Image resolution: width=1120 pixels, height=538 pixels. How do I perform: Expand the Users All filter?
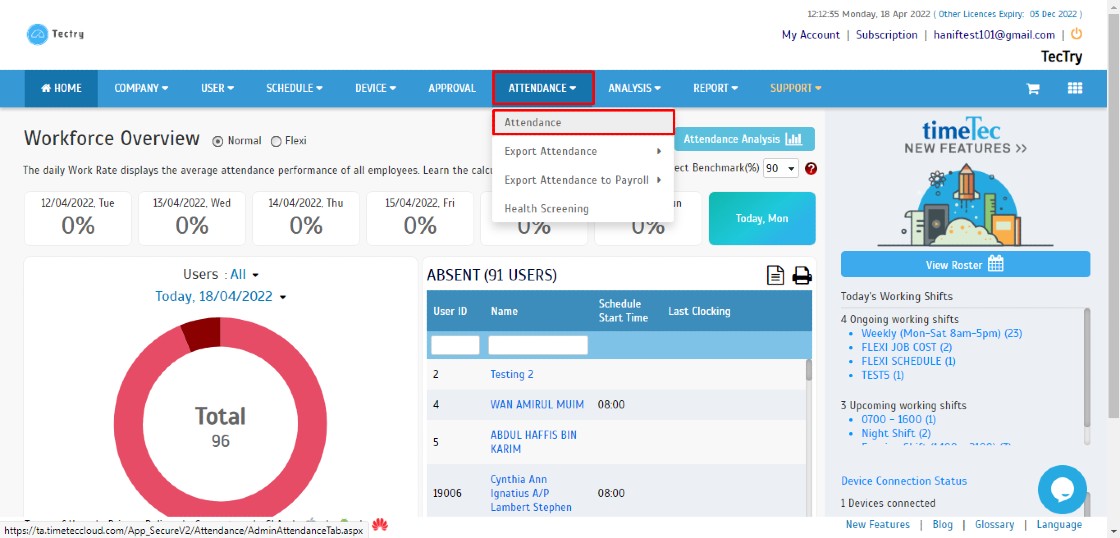[245, 274]
